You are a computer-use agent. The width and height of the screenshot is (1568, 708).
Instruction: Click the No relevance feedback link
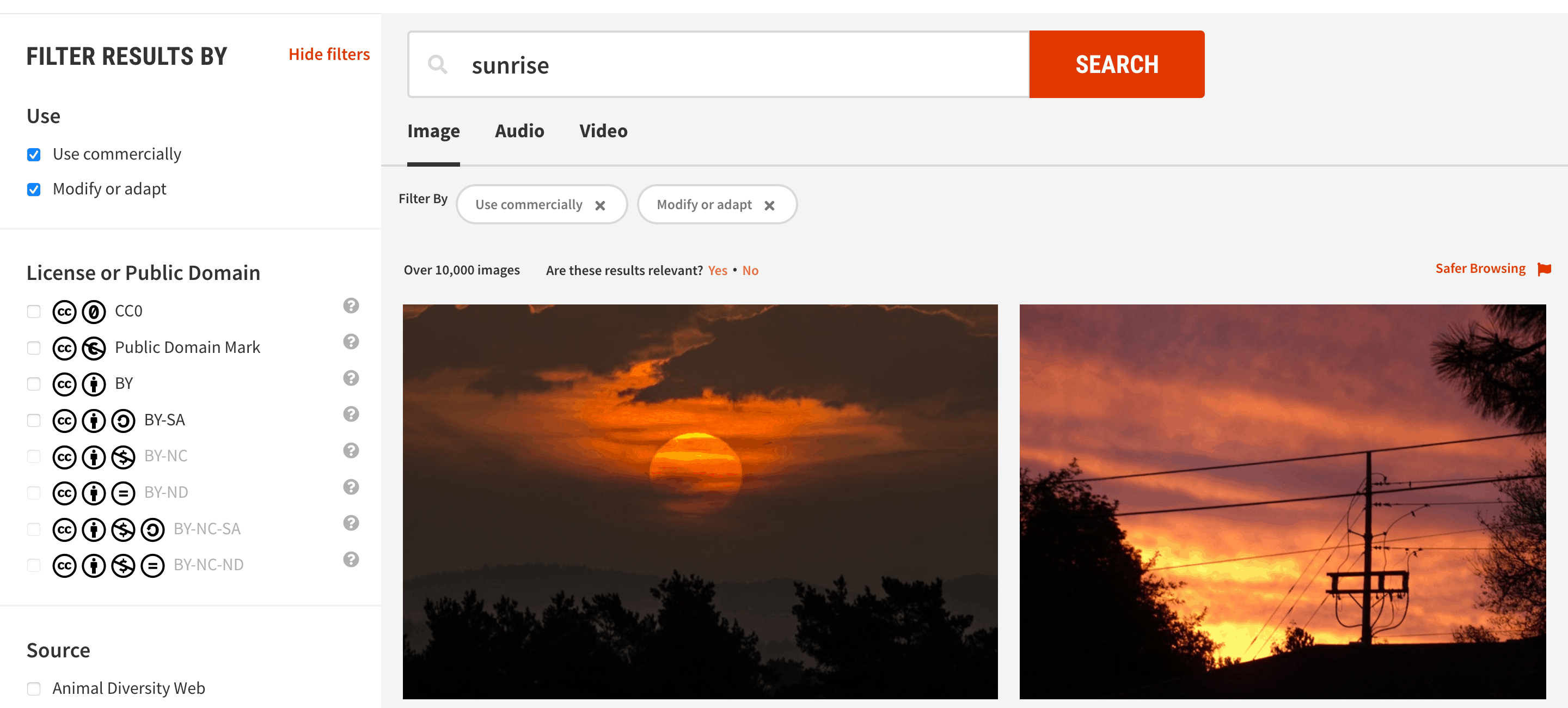[x=752, y=269]
